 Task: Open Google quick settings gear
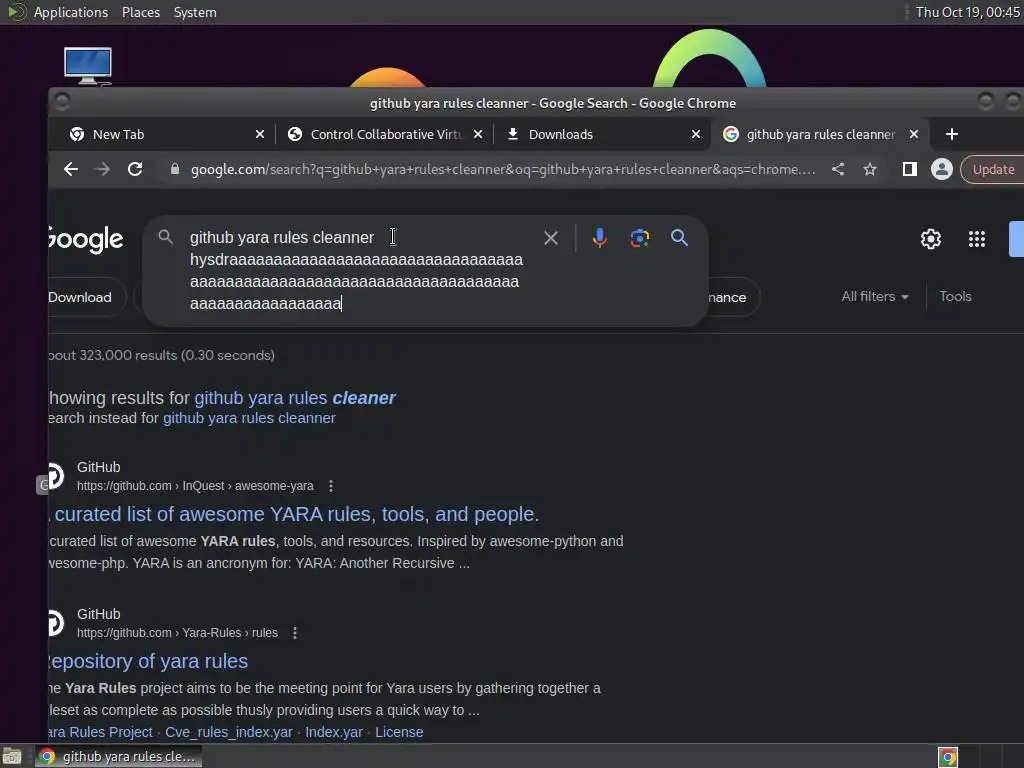(x=931, y=239)
